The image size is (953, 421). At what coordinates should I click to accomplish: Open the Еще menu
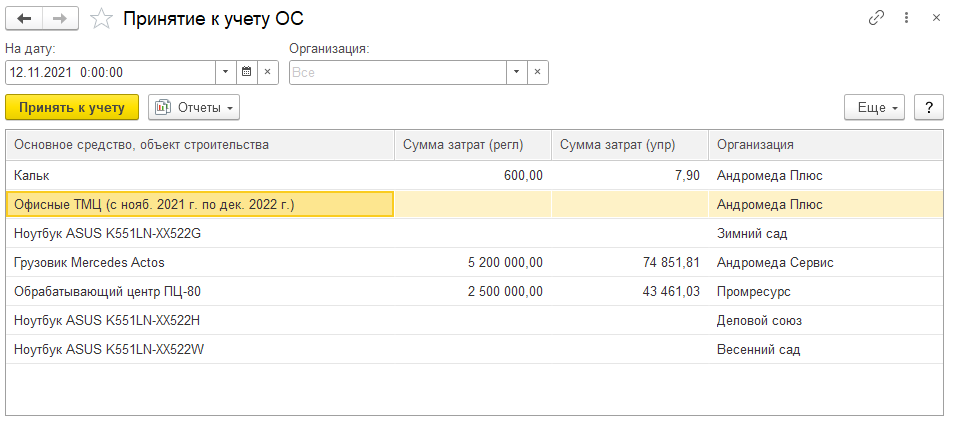(x=875, y=107)
